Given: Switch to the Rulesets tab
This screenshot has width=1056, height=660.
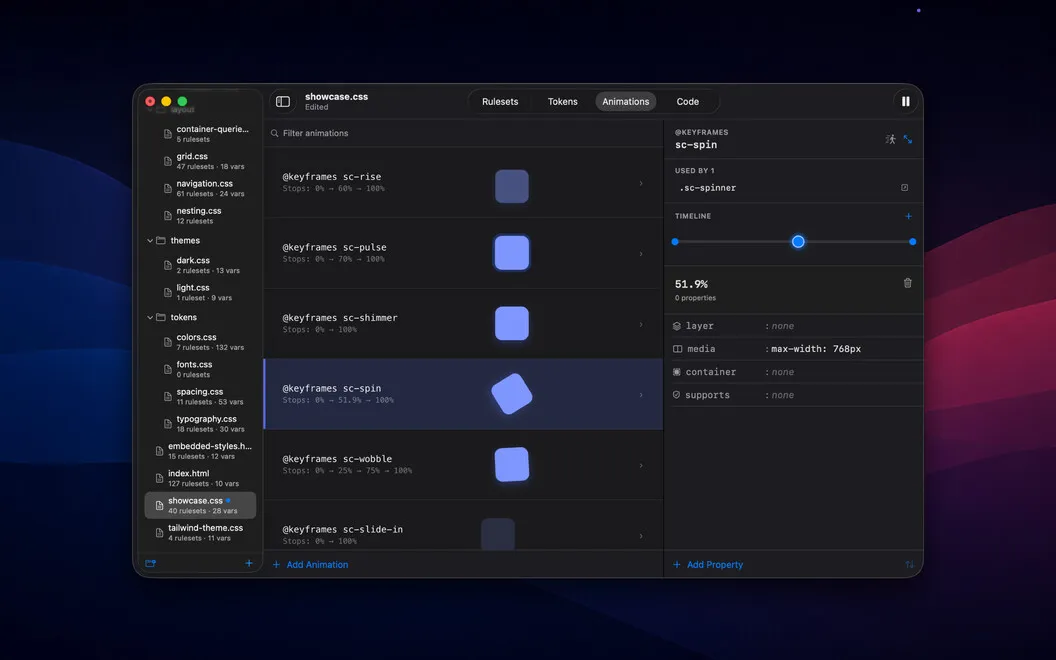Looking at the screenshot, I should click(x=500, y=102).
